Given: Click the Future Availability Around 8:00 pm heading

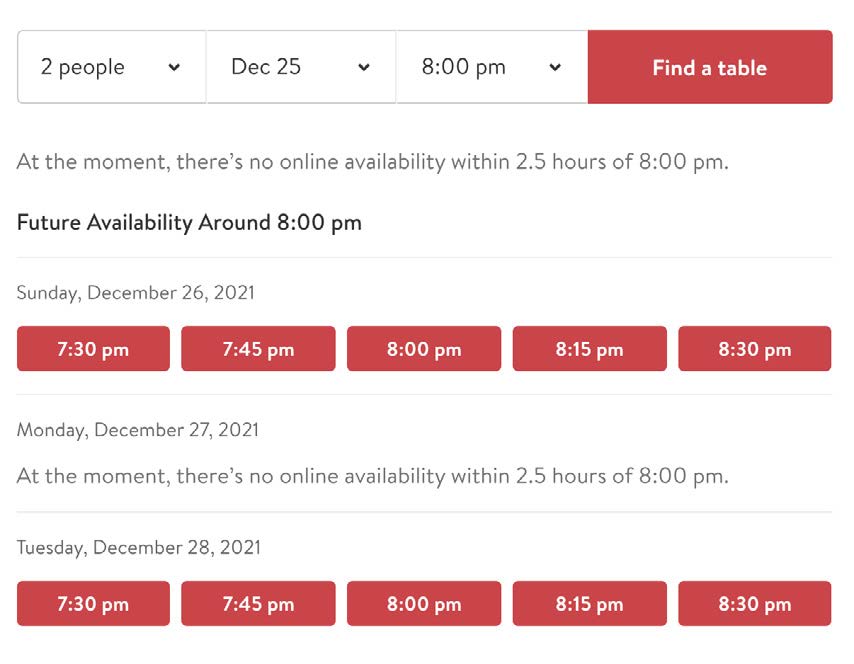Looking at the screenshot, I should (x=189, y=223).
